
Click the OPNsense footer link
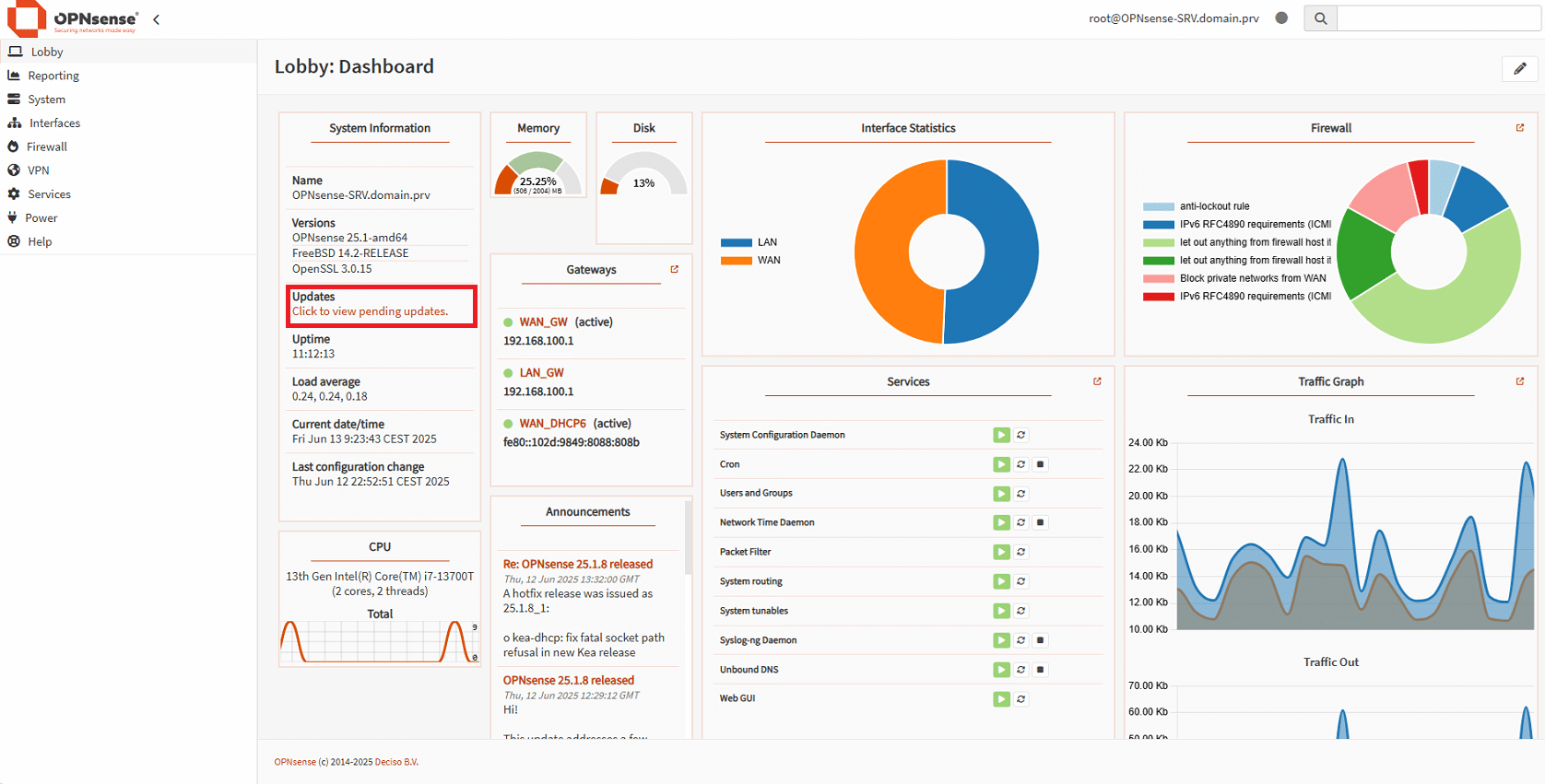click(x=295, y=762)
